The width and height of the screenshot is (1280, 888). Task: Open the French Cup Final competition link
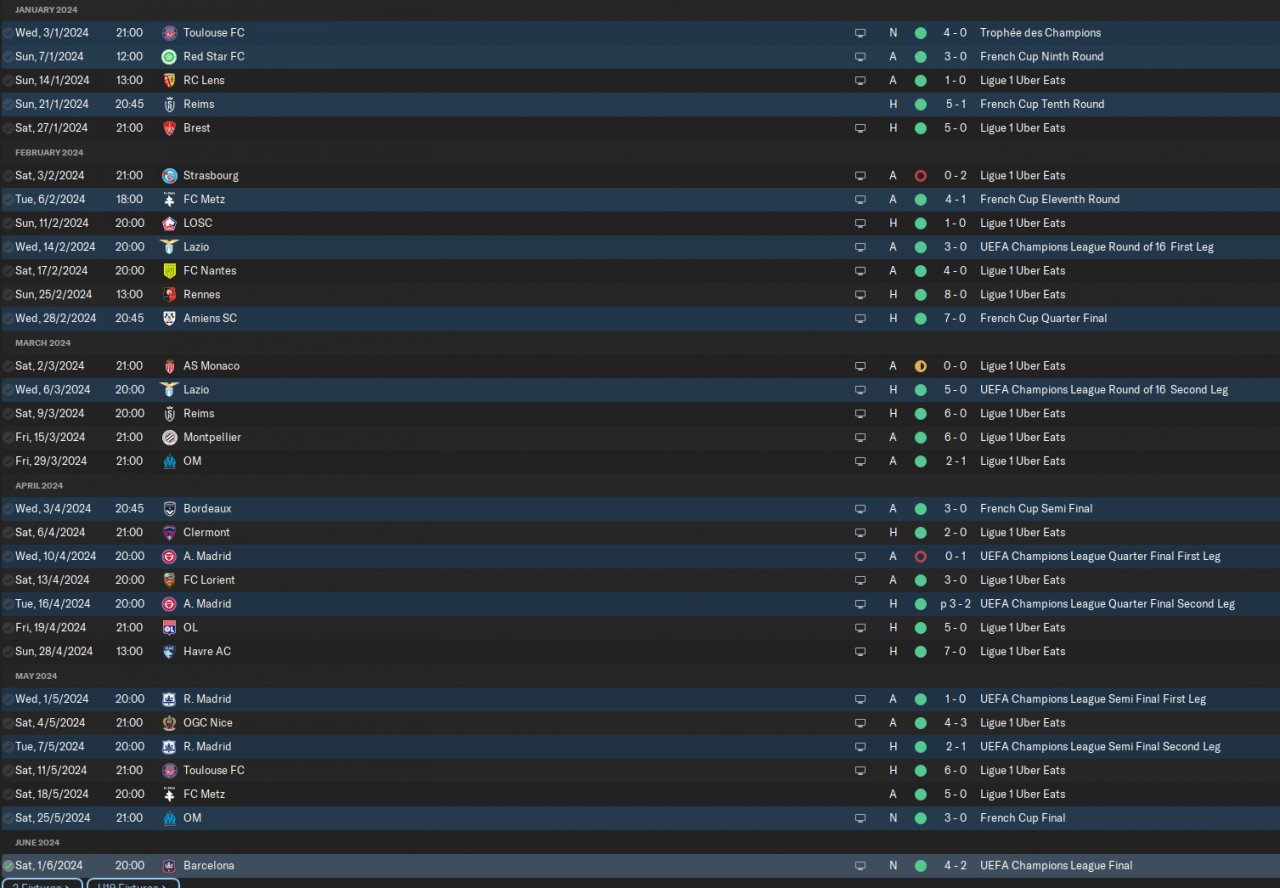click(x=1023, y=818)
